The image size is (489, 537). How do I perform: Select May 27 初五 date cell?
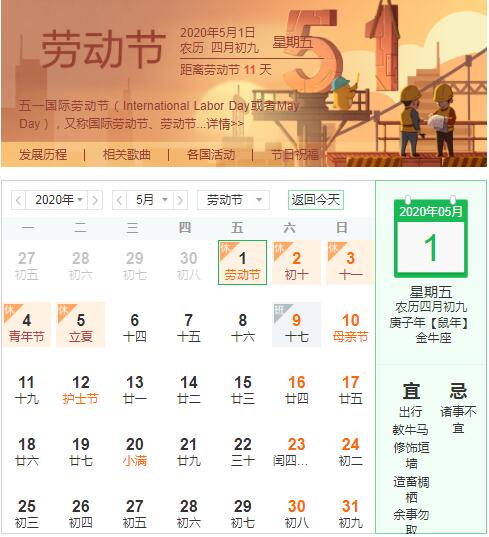[x=135, y=511]
